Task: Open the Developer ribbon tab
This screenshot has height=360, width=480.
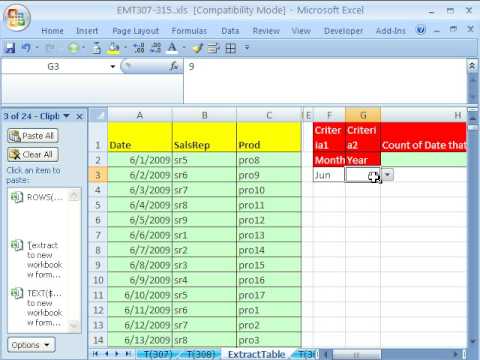Action: point(343,31)
